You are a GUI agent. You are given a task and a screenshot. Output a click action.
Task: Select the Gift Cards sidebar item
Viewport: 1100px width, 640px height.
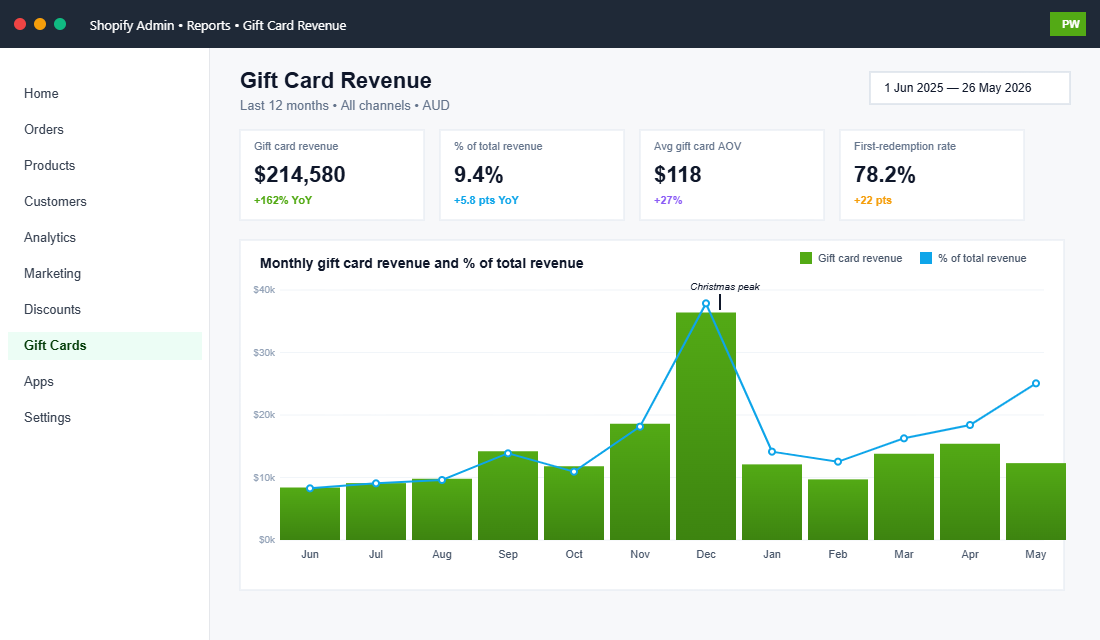[105, 345]
